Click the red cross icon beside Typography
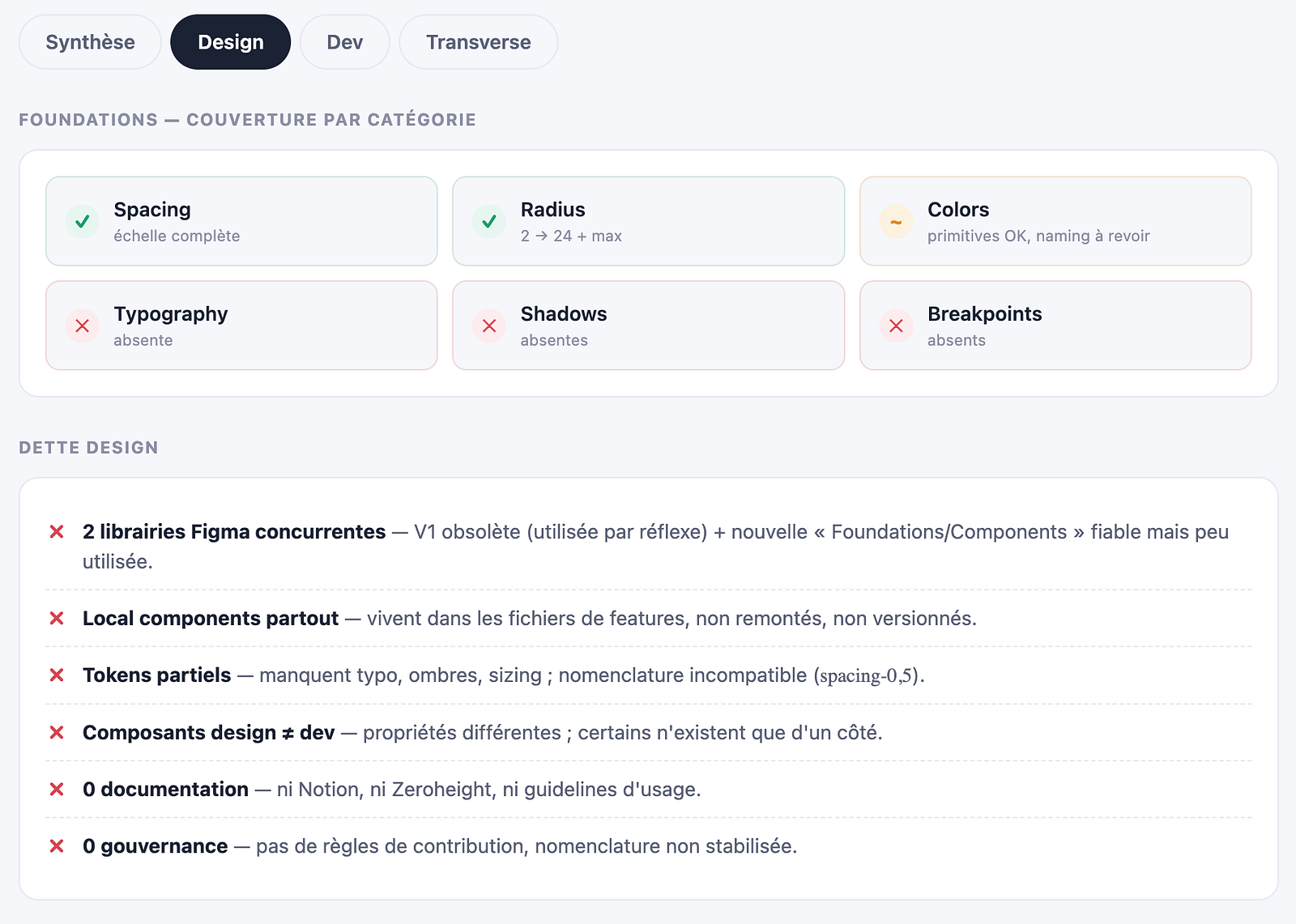 tap(83, 326)
